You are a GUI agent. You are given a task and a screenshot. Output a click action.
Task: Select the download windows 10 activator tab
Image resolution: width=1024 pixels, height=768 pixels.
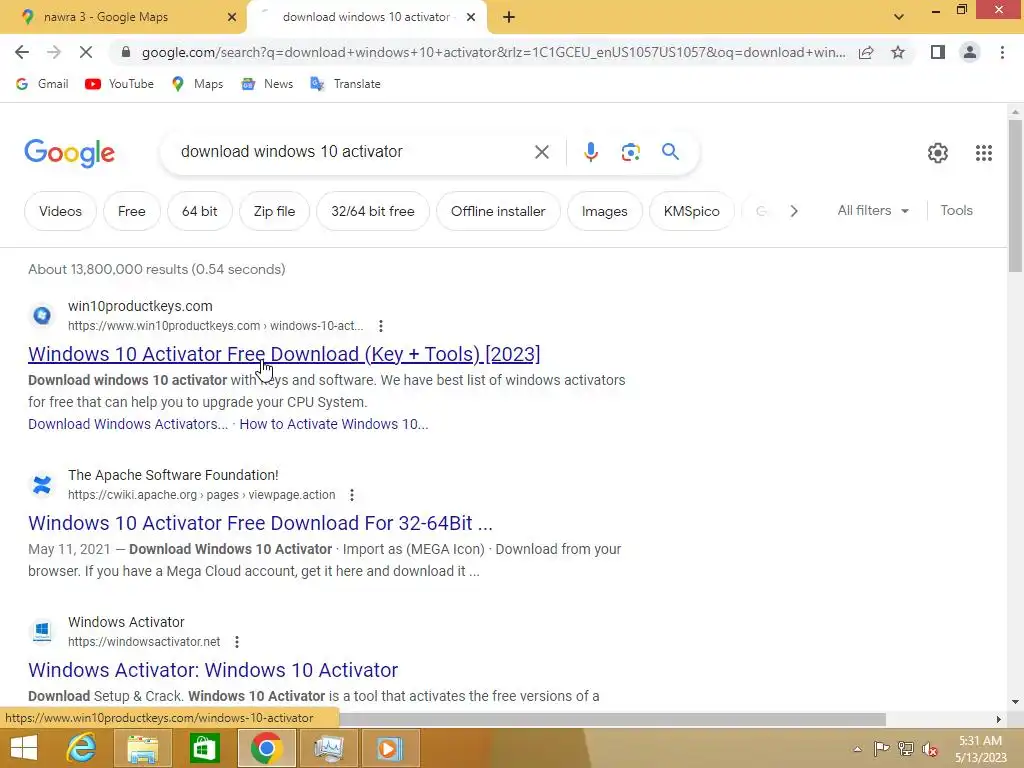(x=367, y=18)
